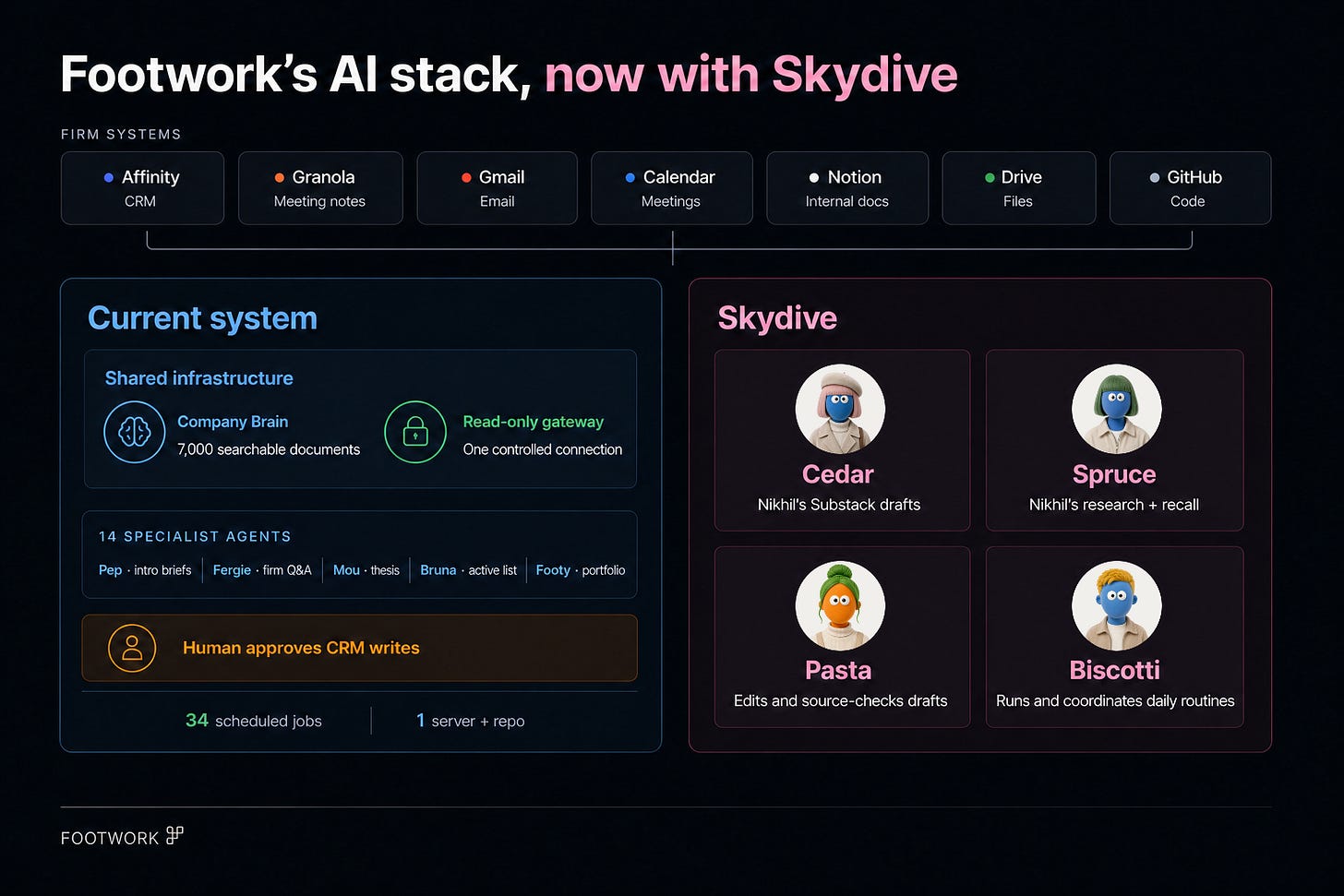Click the "firm Q&A" description after Fergie
The width and height of the screenshot is (1344, 896).
287,570
